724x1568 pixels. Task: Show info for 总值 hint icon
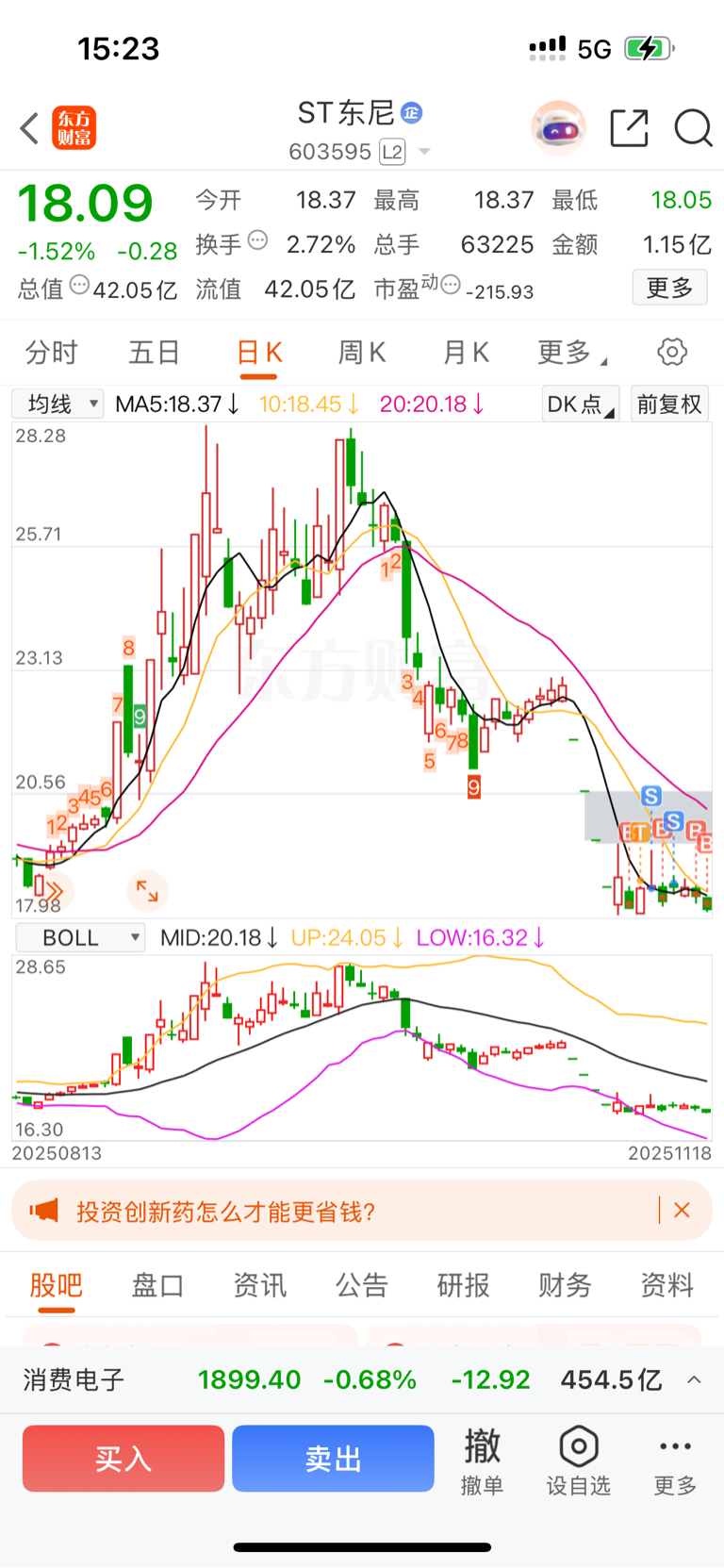[79, 284]
